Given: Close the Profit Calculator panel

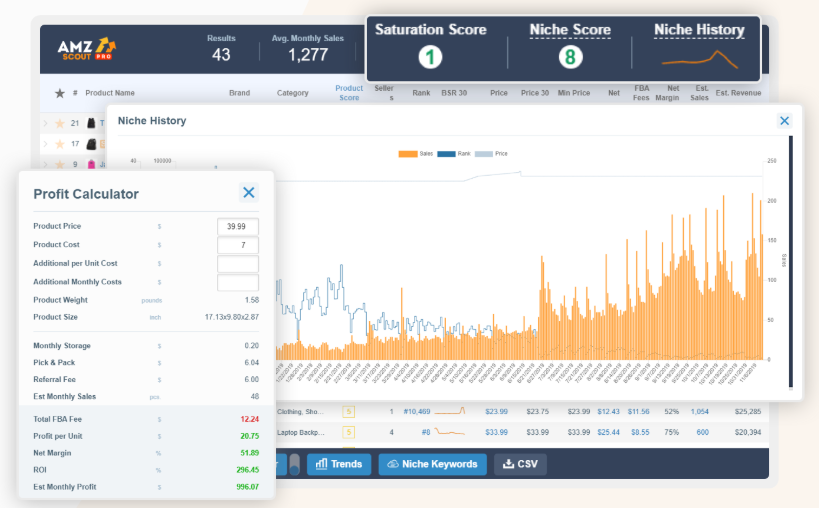Looking at the screenshot, I should click(249, 192).
